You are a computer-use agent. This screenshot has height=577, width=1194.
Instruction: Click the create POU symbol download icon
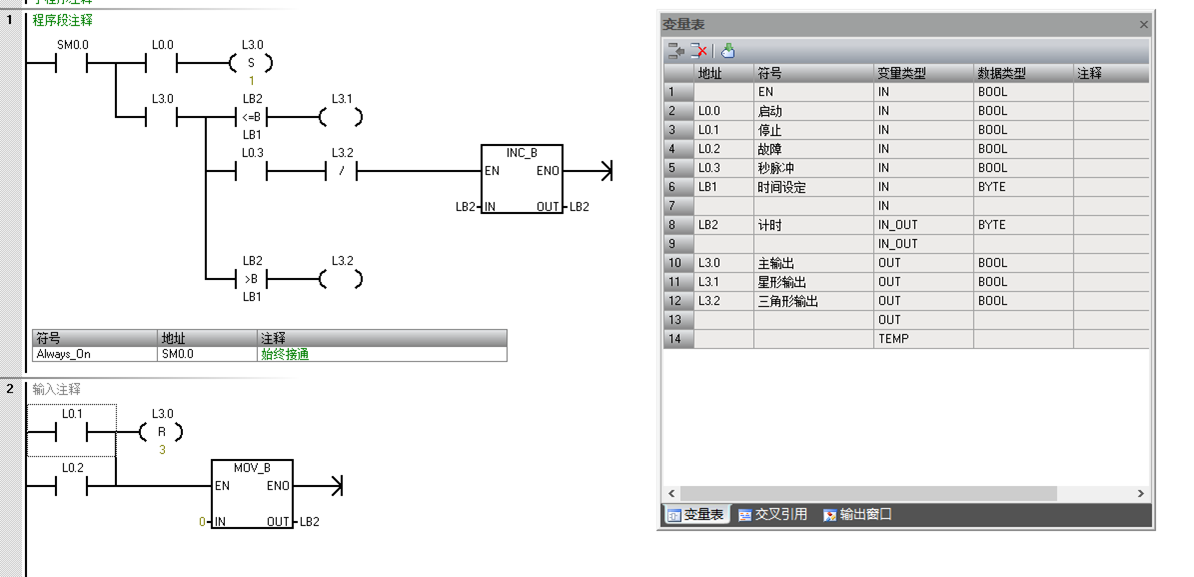tap(728, 51)
